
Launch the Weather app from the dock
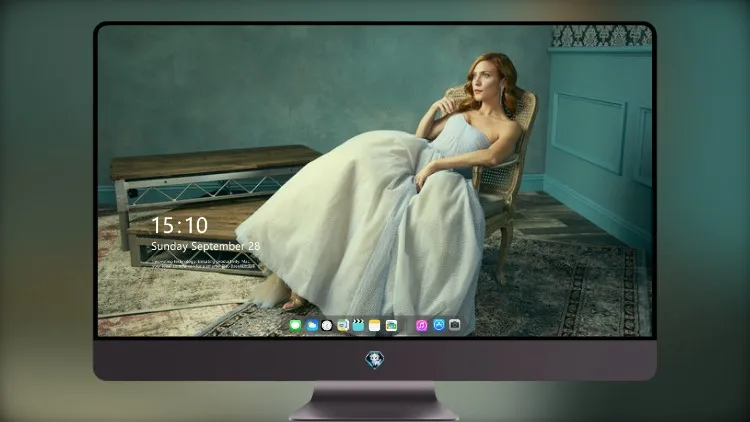312,325
